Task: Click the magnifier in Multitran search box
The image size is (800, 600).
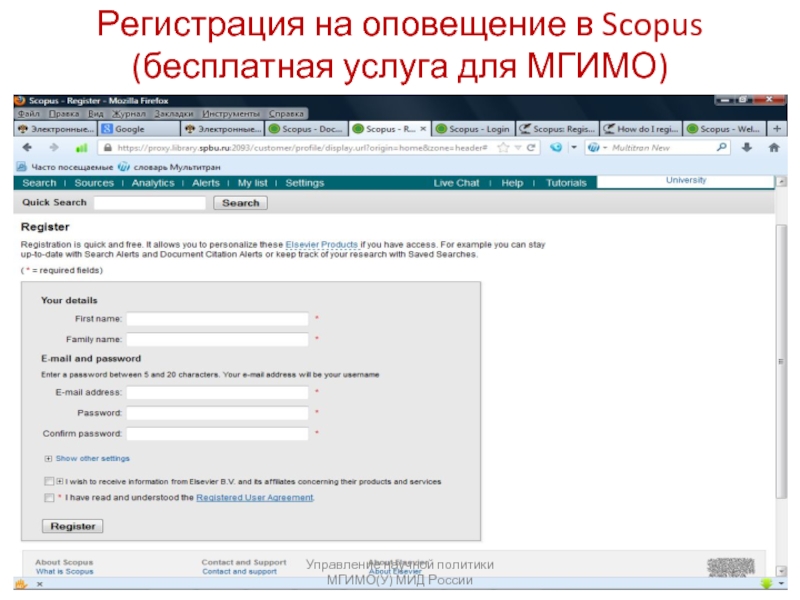Action: click(721, 147)
